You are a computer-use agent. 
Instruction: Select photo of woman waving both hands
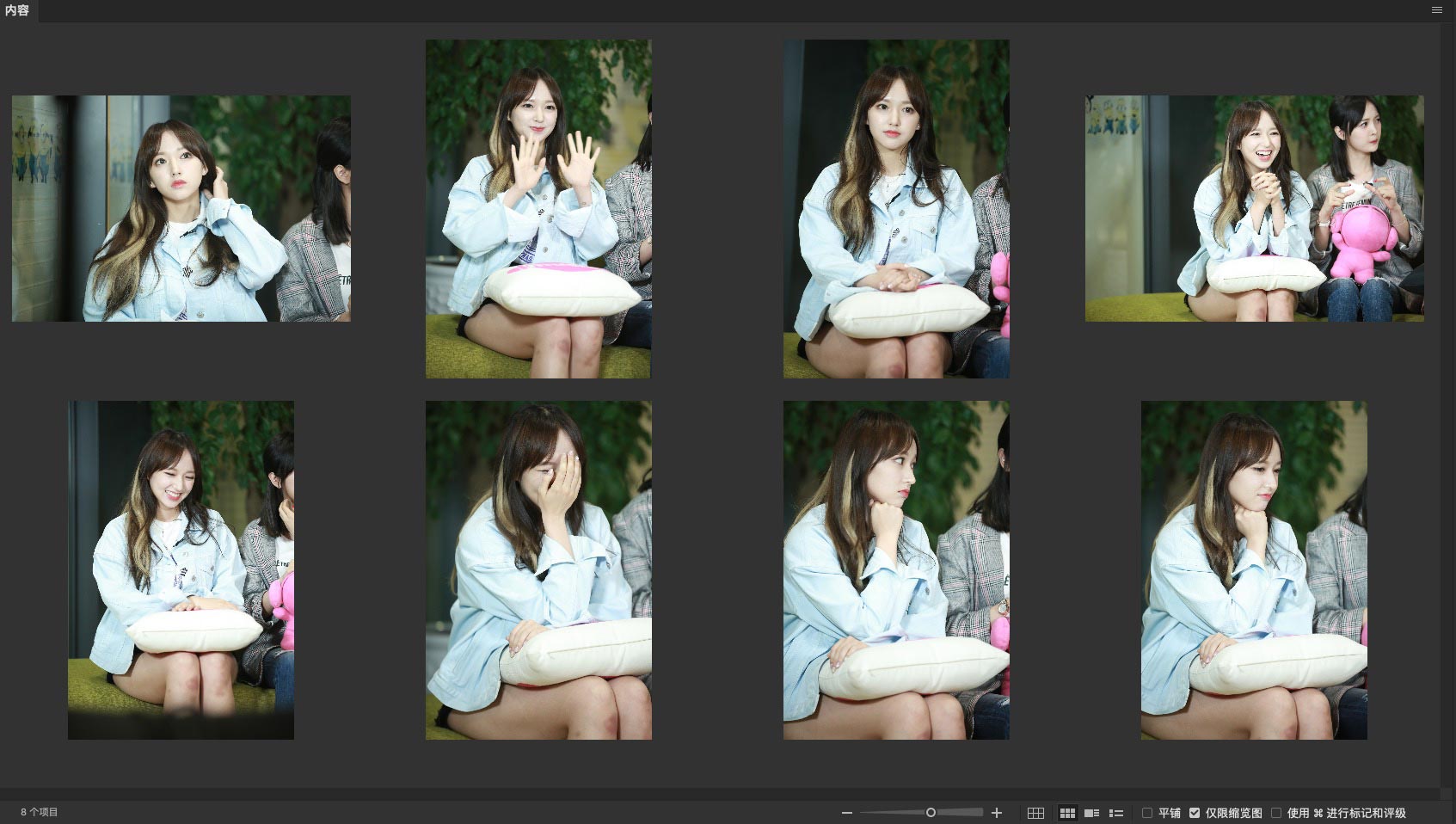click(538, 208)
